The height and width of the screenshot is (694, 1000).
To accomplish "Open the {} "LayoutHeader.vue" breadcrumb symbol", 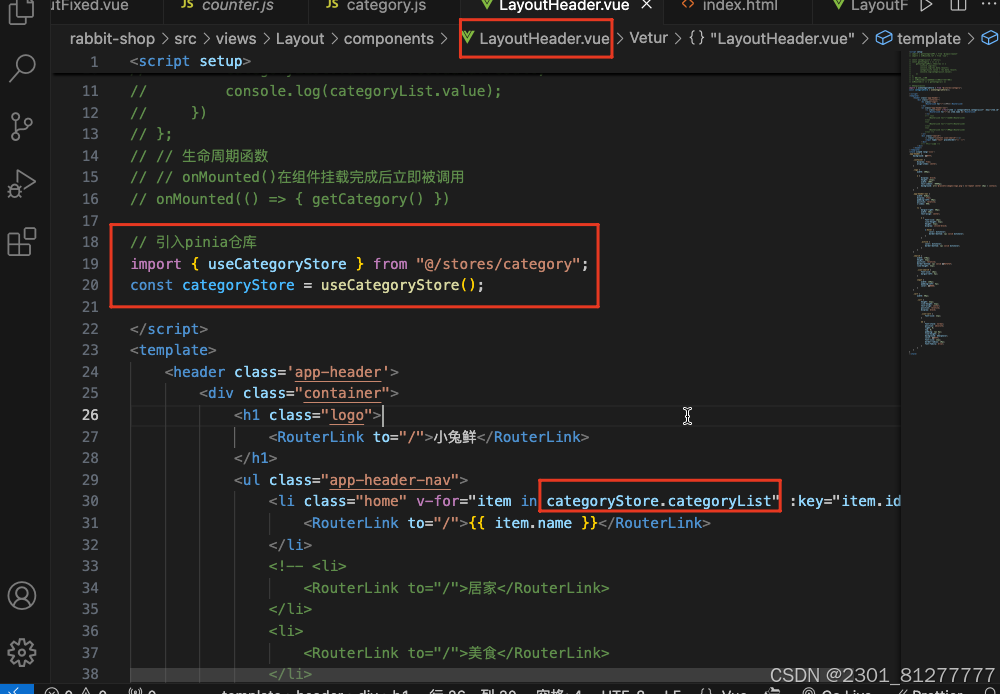I will tap(772, 38).
